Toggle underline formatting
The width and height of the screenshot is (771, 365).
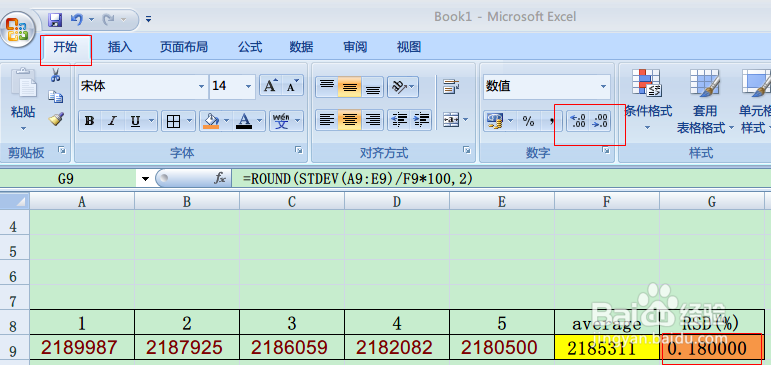click(136, 121)
